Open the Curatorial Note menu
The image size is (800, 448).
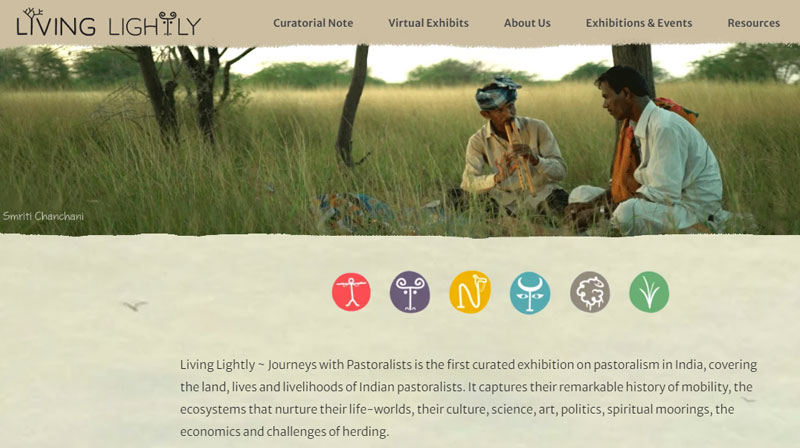(x=313, y=23)
